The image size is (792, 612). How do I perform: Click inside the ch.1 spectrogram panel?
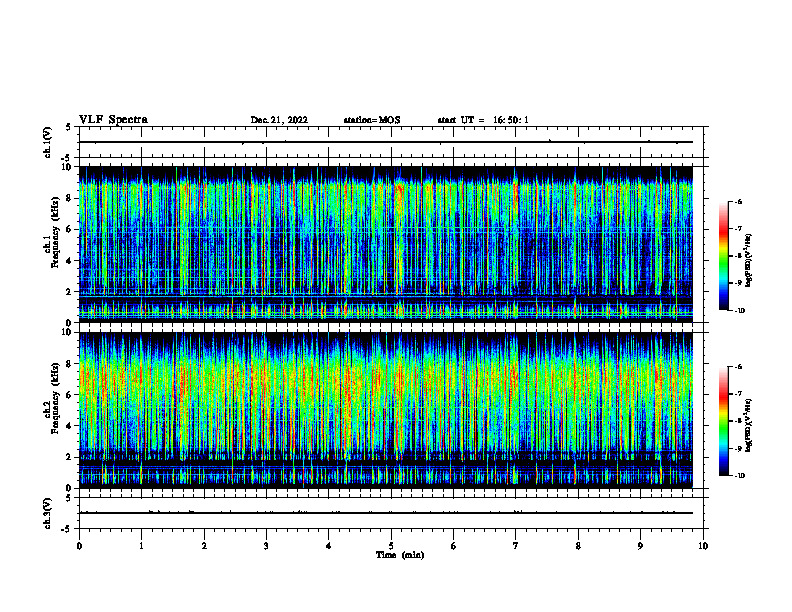385,244
